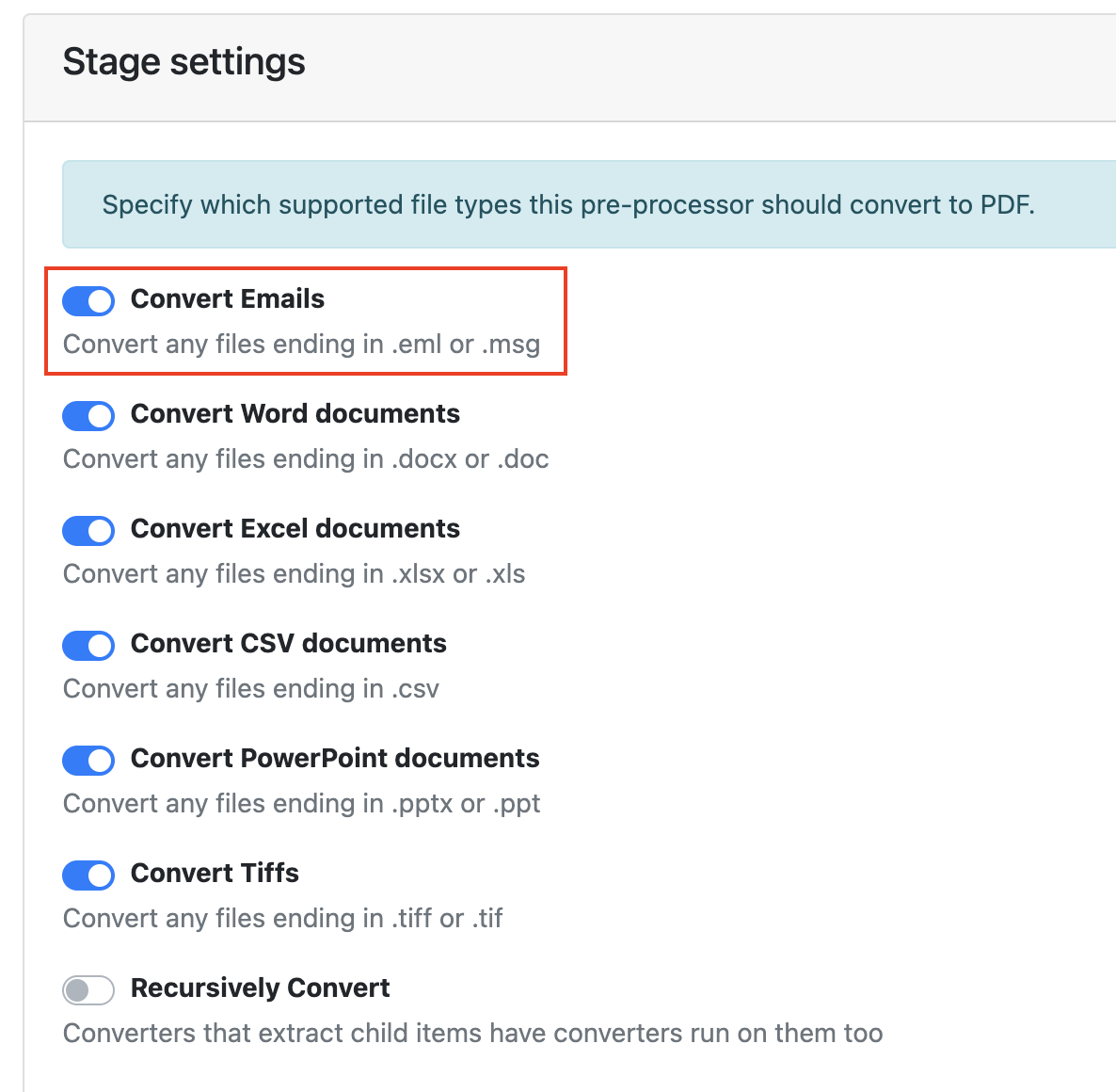Screen dimensions: 1116x1092
Task: Click the .pptx or .ppt description text
Action: [x=302, y=804]
